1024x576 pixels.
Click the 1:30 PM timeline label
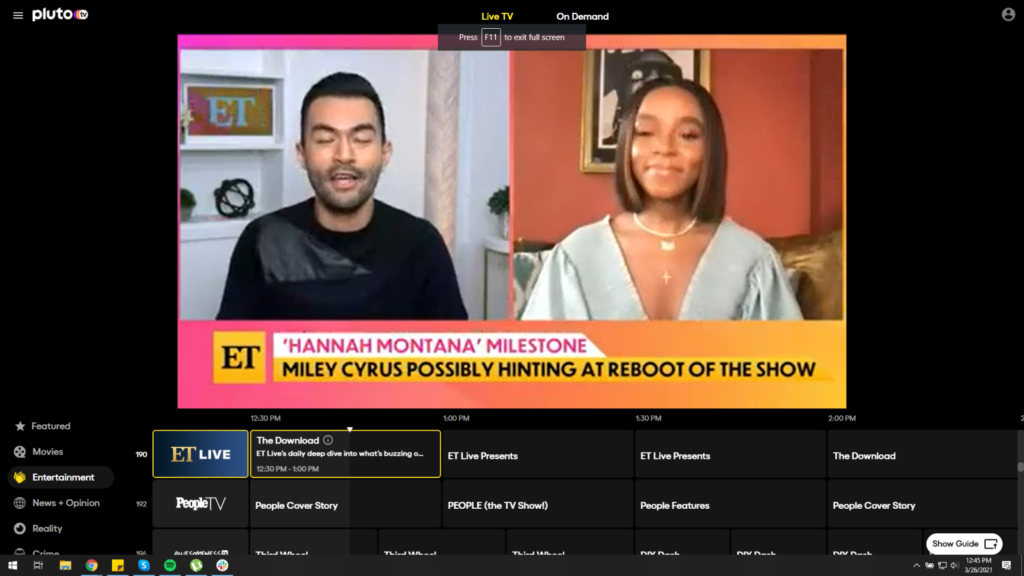point(648,418)
